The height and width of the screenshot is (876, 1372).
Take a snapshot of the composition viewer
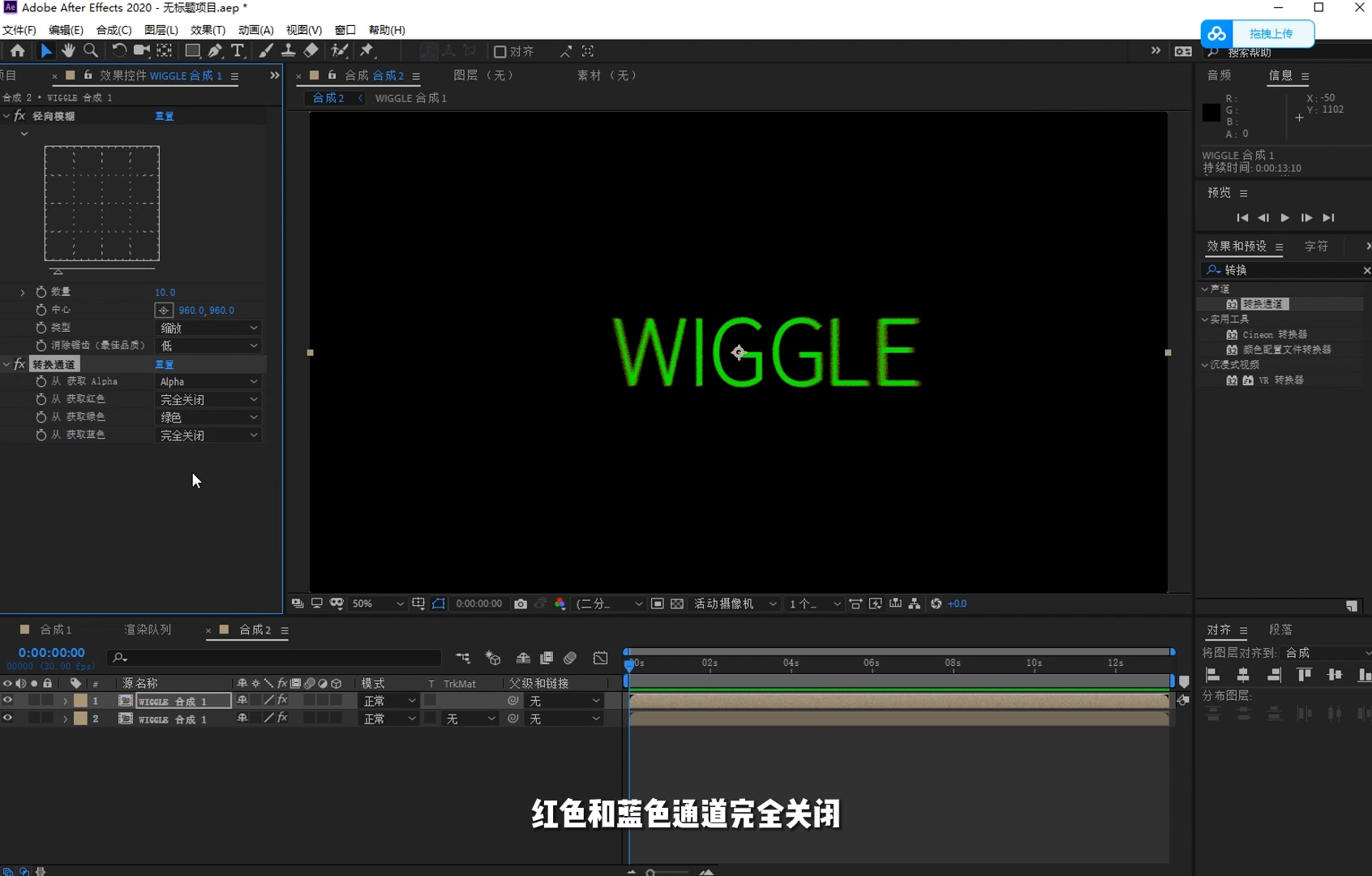[521, 603]
